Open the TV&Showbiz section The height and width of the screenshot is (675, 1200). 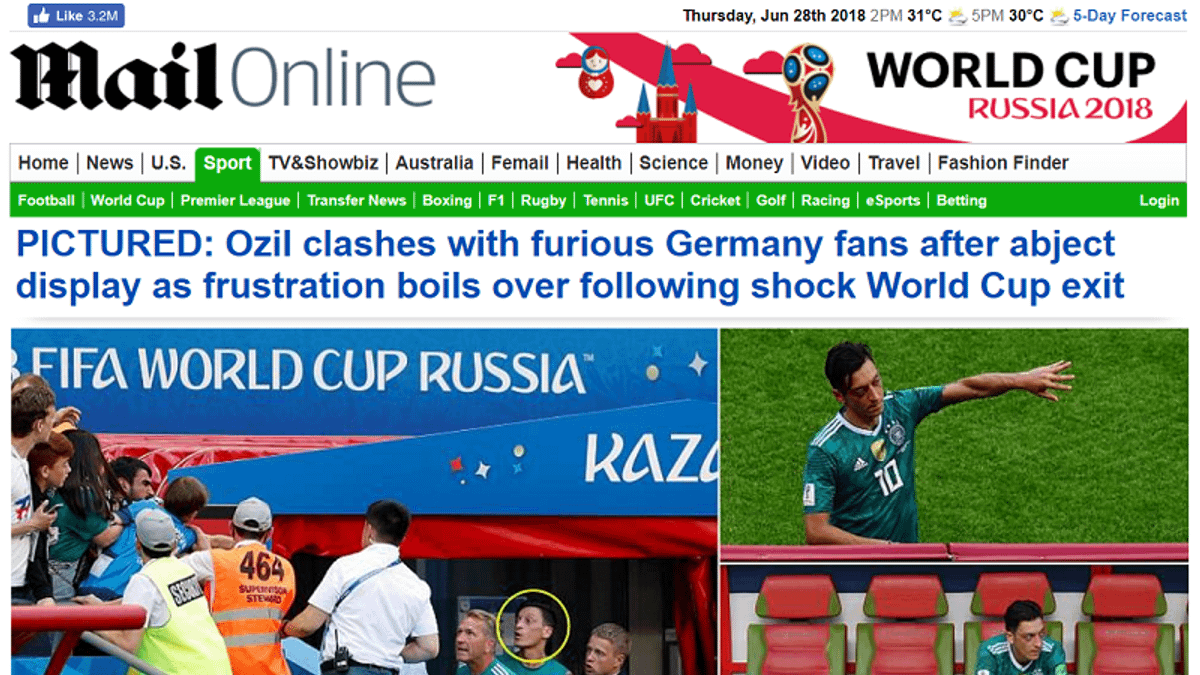[x=323, y=163]
